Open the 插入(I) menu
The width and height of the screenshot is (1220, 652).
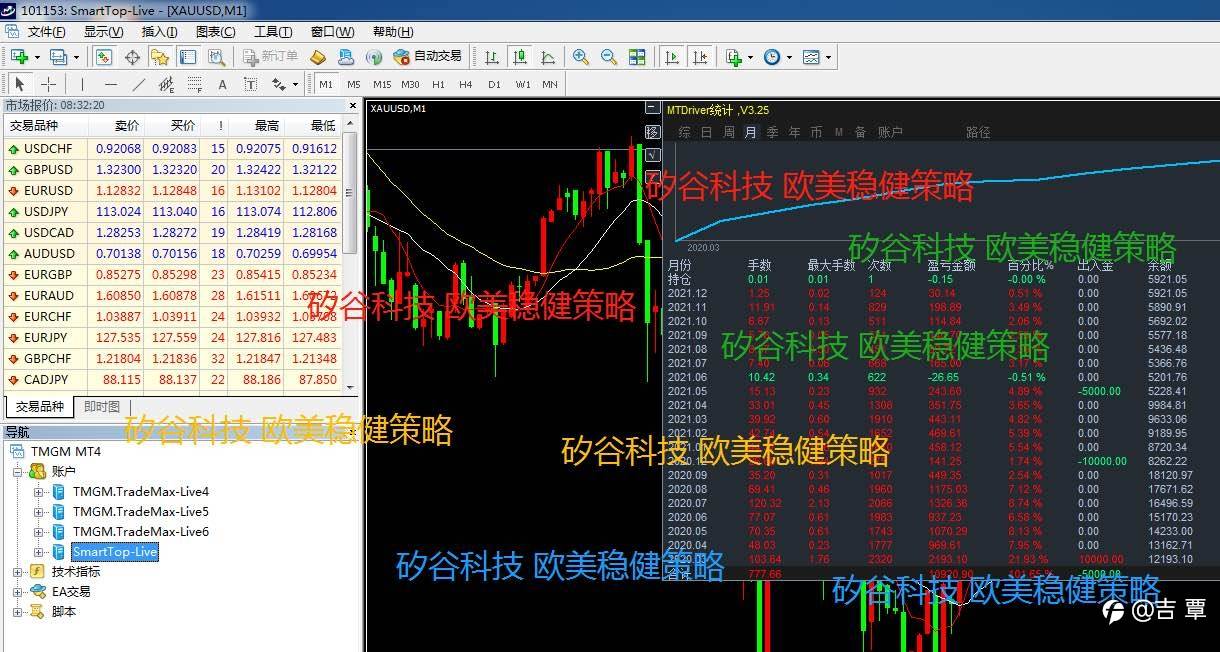point(159,32)
